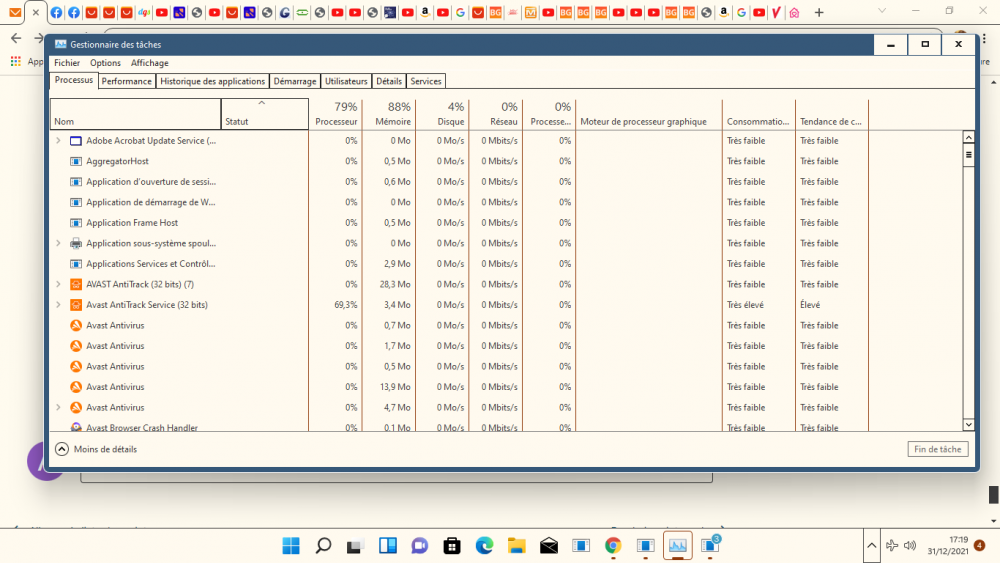Click the taskbar search magnifier icon
Screen dimensions: 1000x563
(323, 546)
